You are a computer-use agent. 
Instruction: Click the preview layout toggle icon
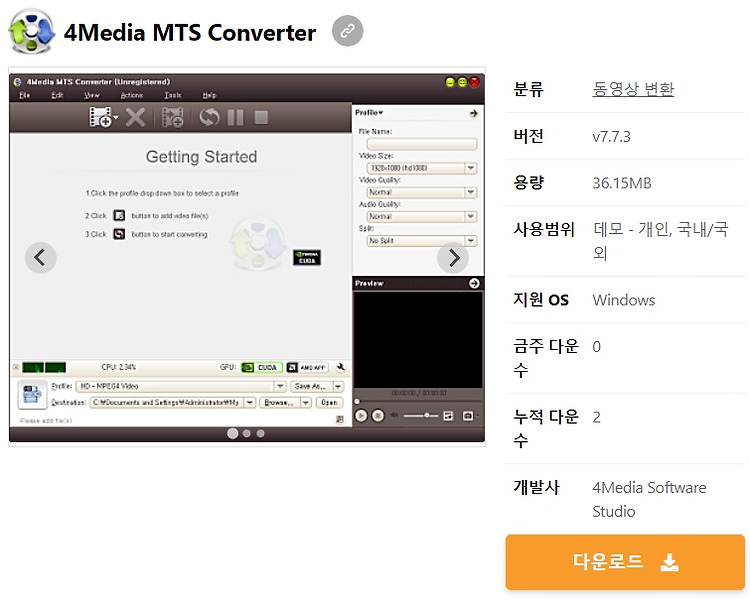pos(448,416)
